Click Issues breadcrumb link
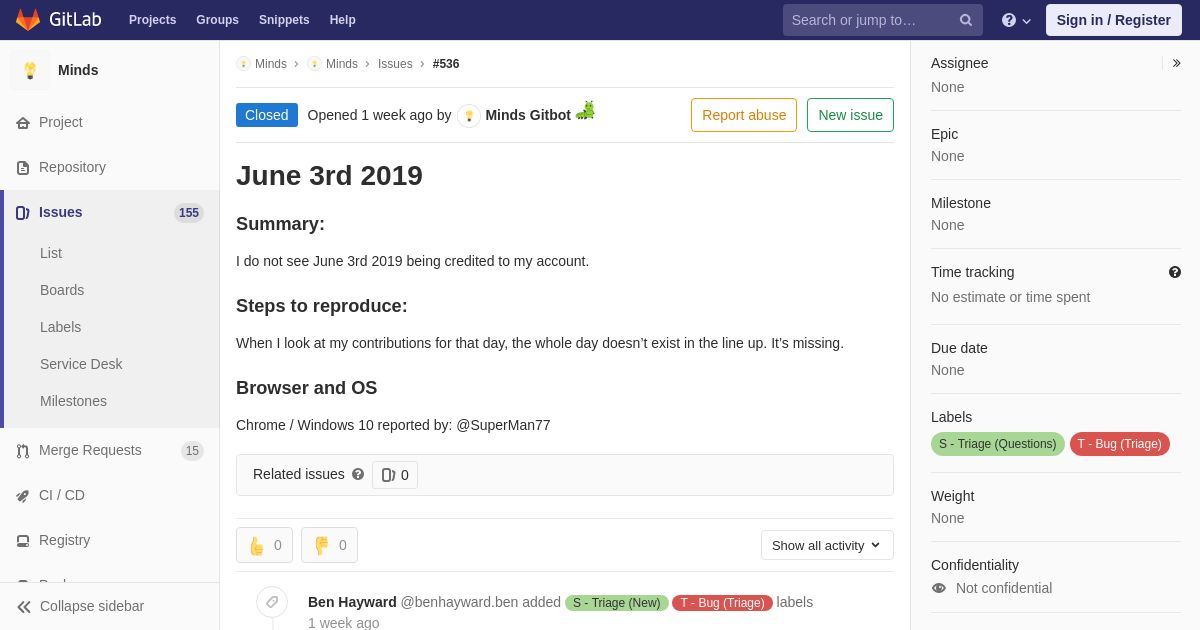Image resolution: width=1200 pixels, height=630 pixels. tap(395, 64)
